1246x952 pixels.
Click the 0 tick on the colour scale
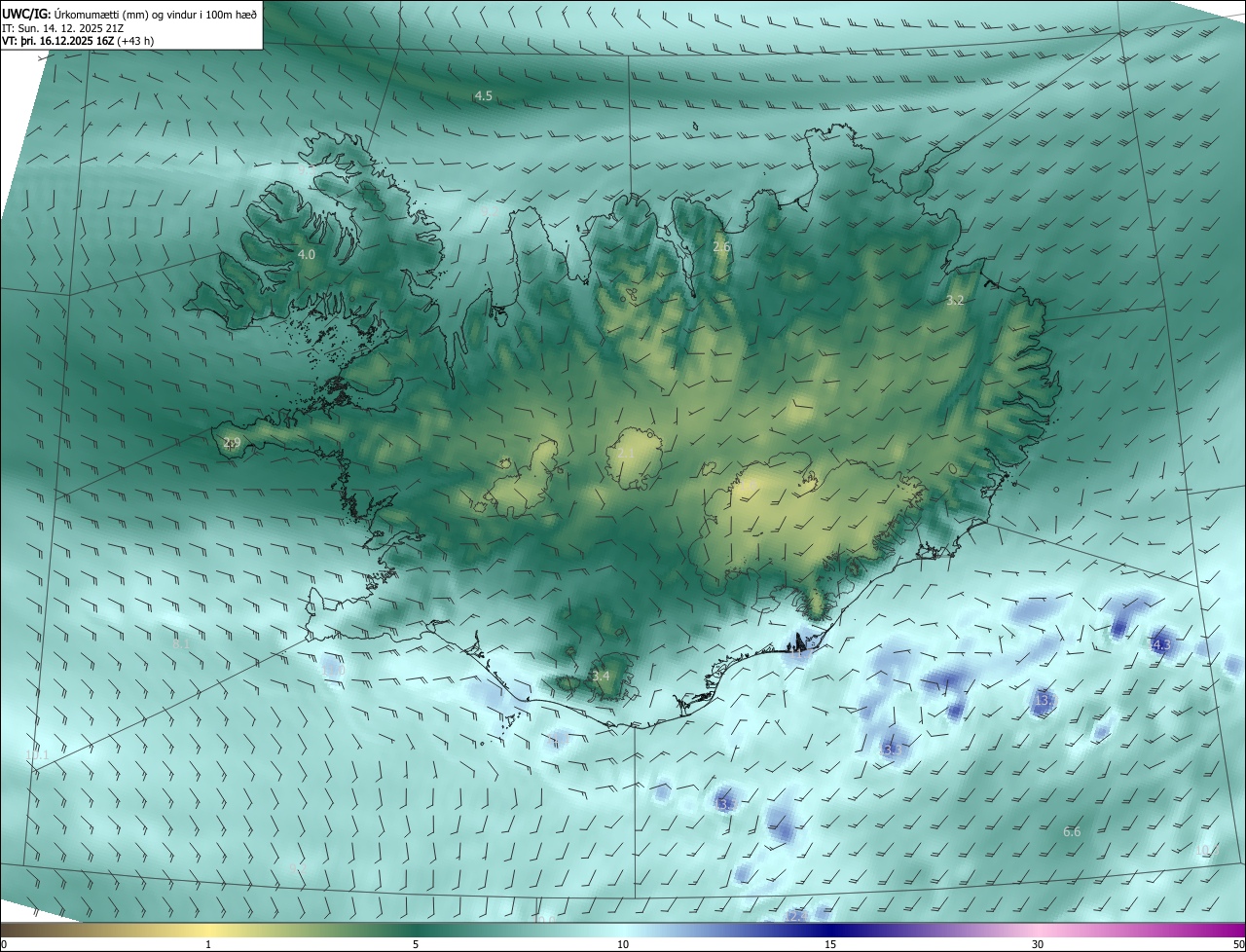pos(4,944)
